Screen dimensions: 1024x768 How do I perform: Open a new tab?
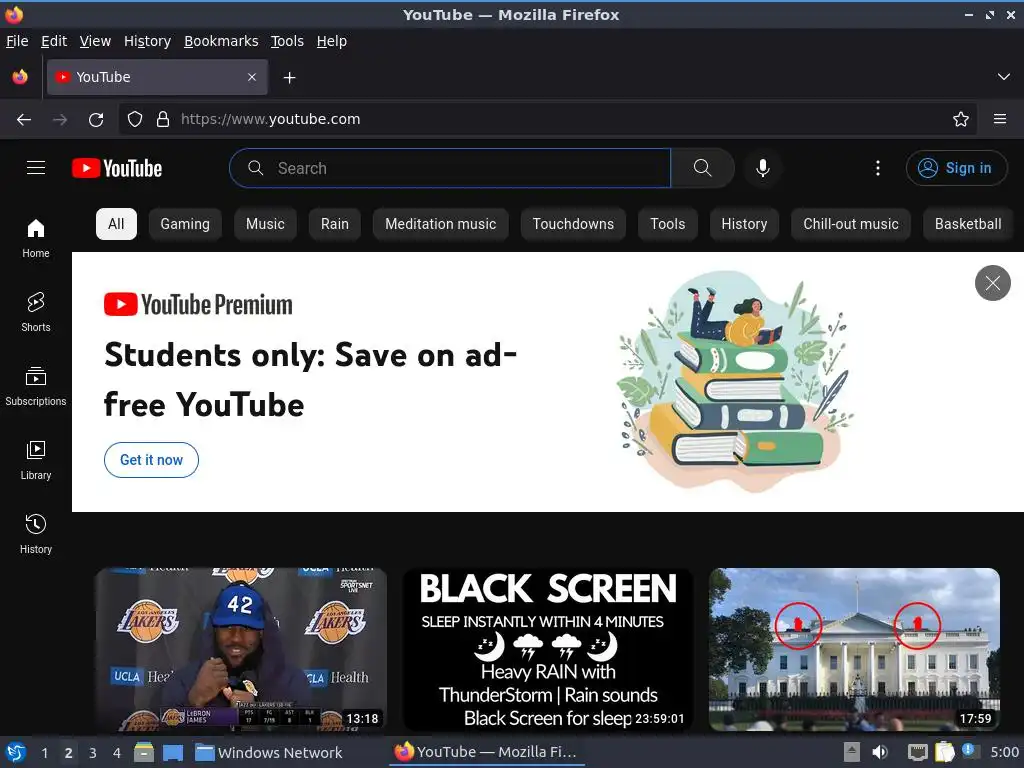click(x=289, y=78)
